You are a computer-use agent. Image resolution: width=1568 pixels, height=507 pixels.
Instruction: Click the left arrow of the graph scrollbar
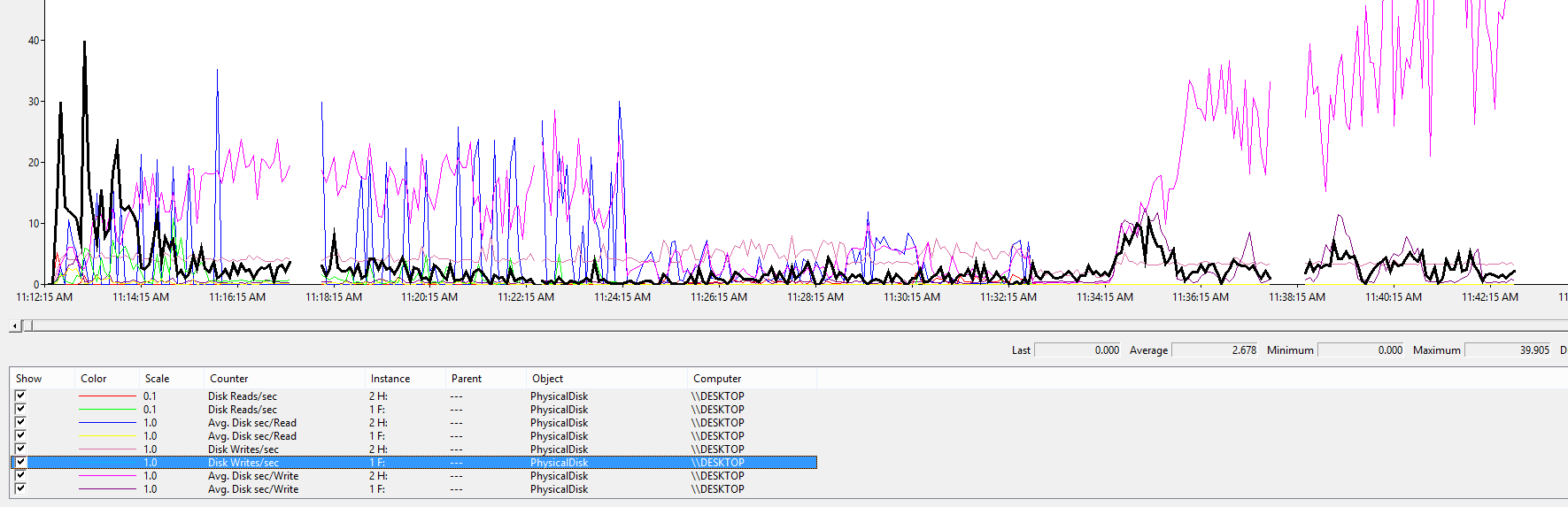[14, 326]
